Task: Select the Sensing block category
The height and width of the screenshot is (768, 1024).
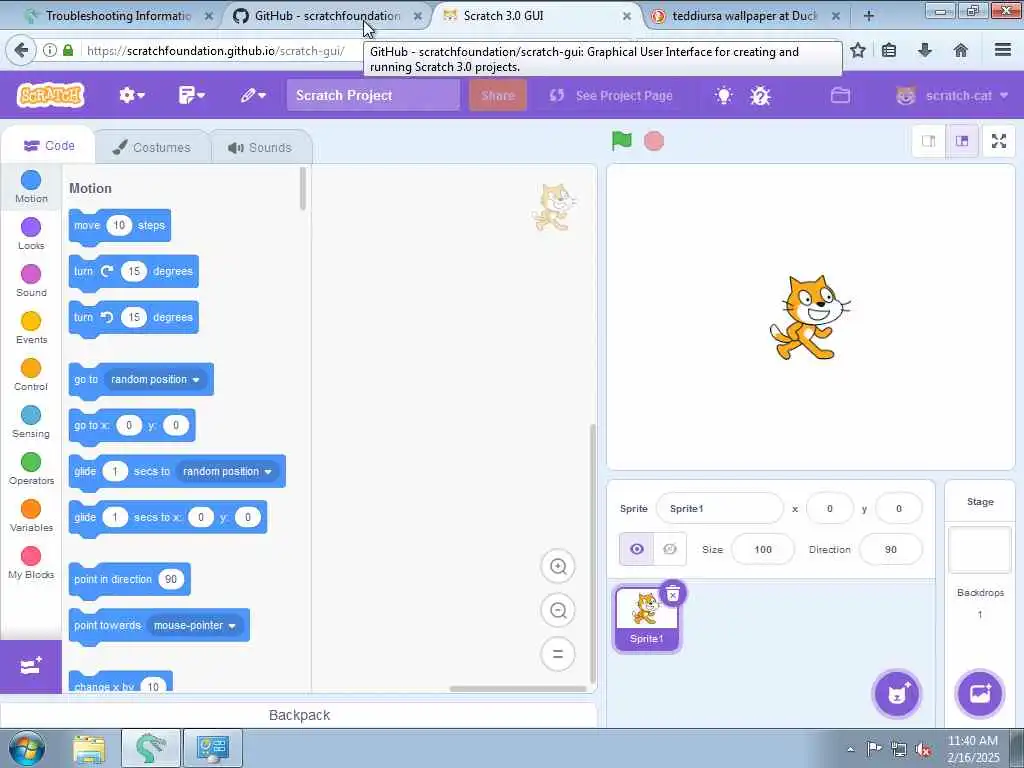Action: click(x=31, y=422)
